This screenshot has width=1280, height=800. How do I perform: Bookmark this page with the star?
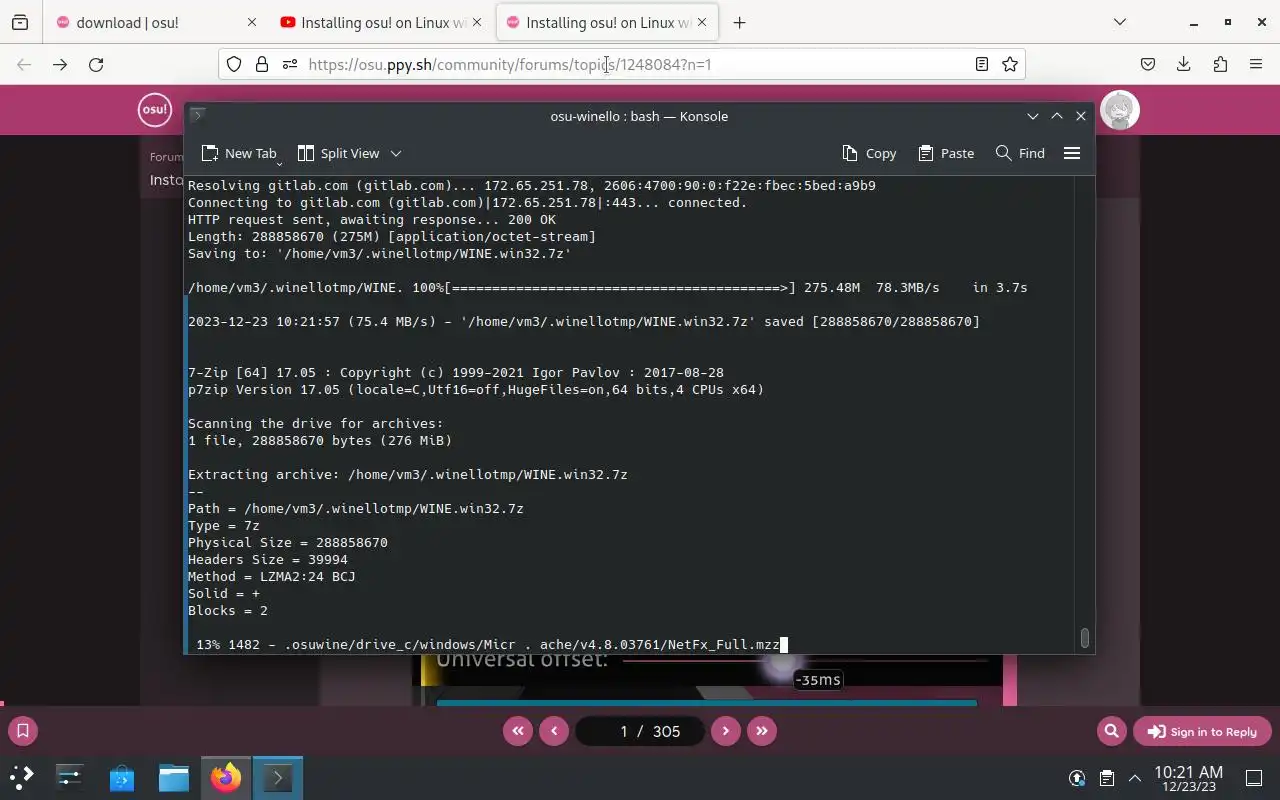[x=1010, y=64]
